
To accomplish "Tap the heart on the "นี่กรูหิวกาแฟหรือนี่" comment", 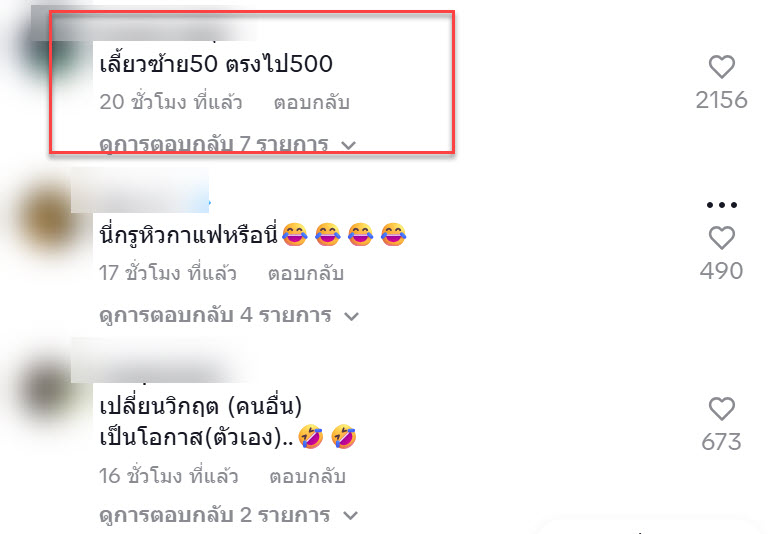I will point(722,238).
